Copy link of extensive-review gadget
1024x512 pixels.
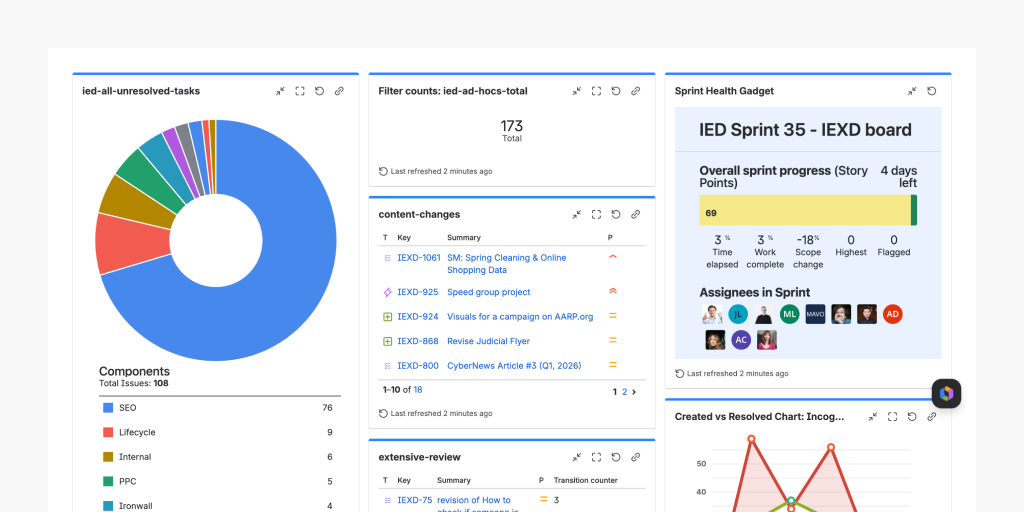coord(635,457)
